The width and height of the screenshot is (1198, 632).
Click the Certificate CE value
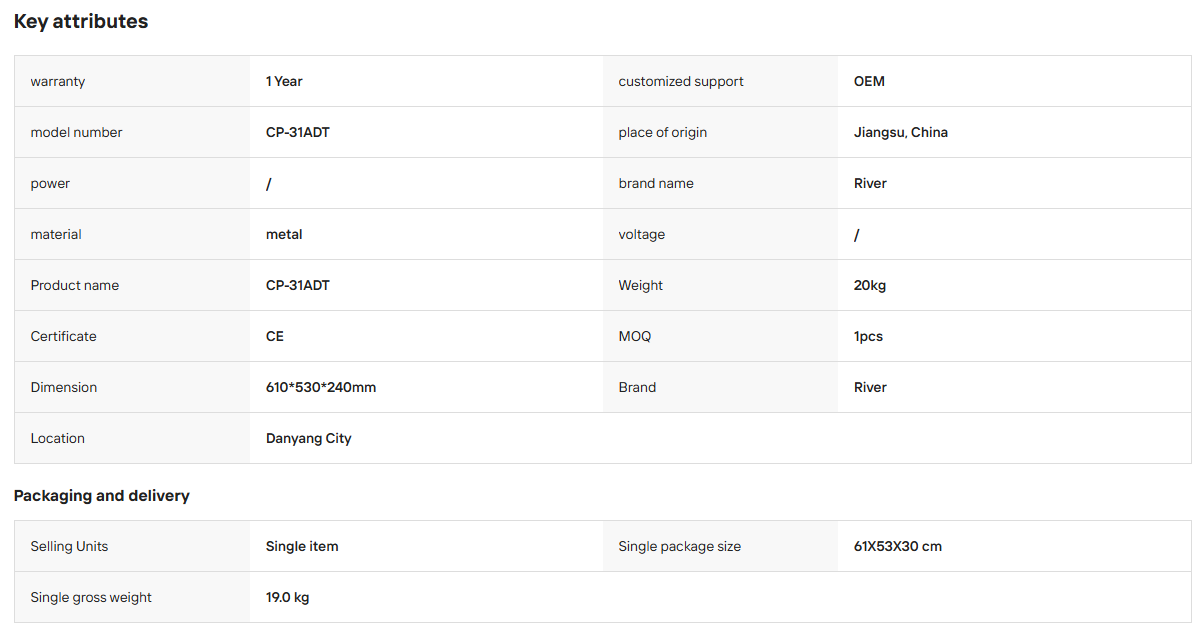tap(275, 336)
